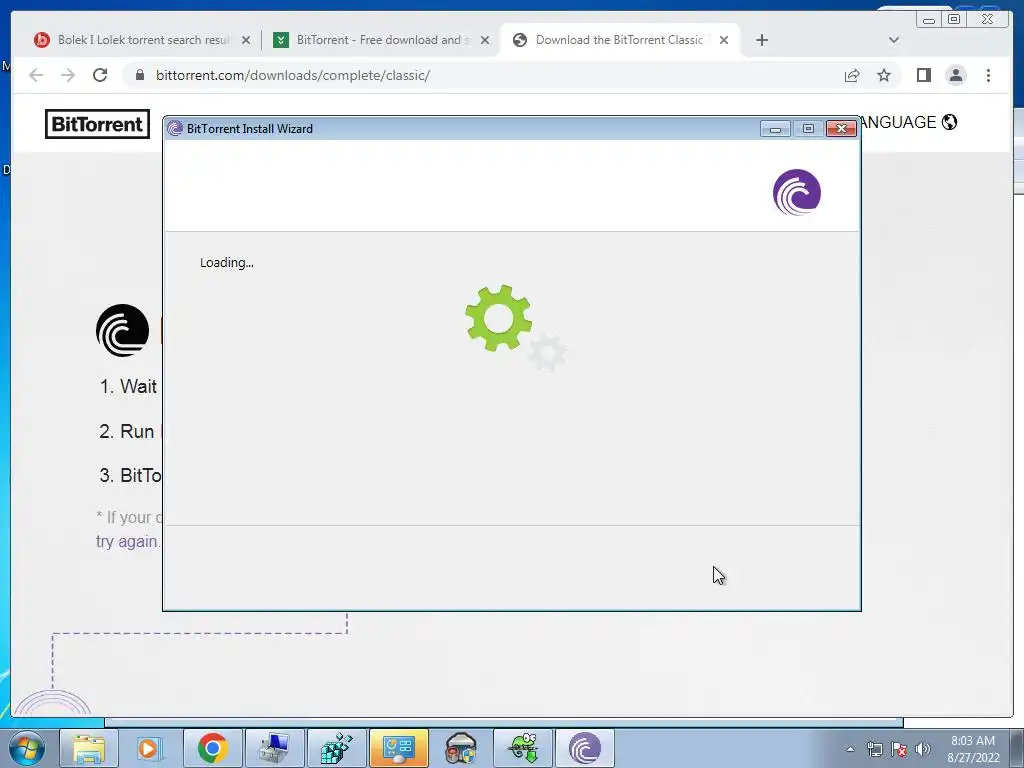
Task: Close the BitTorrent Free download tab
Action: tap(485, 40)
